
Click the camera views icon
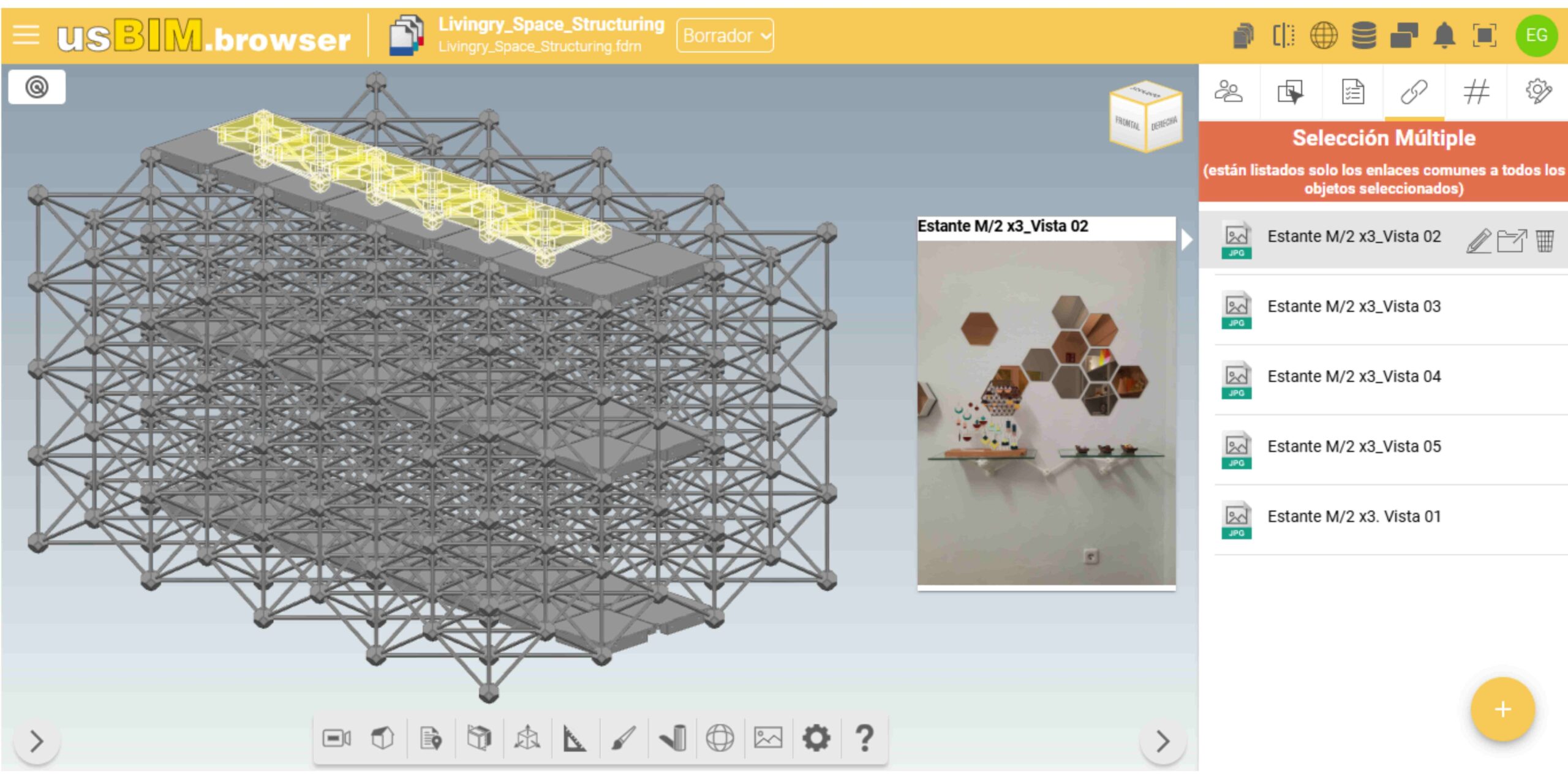(x=336, y=738)
